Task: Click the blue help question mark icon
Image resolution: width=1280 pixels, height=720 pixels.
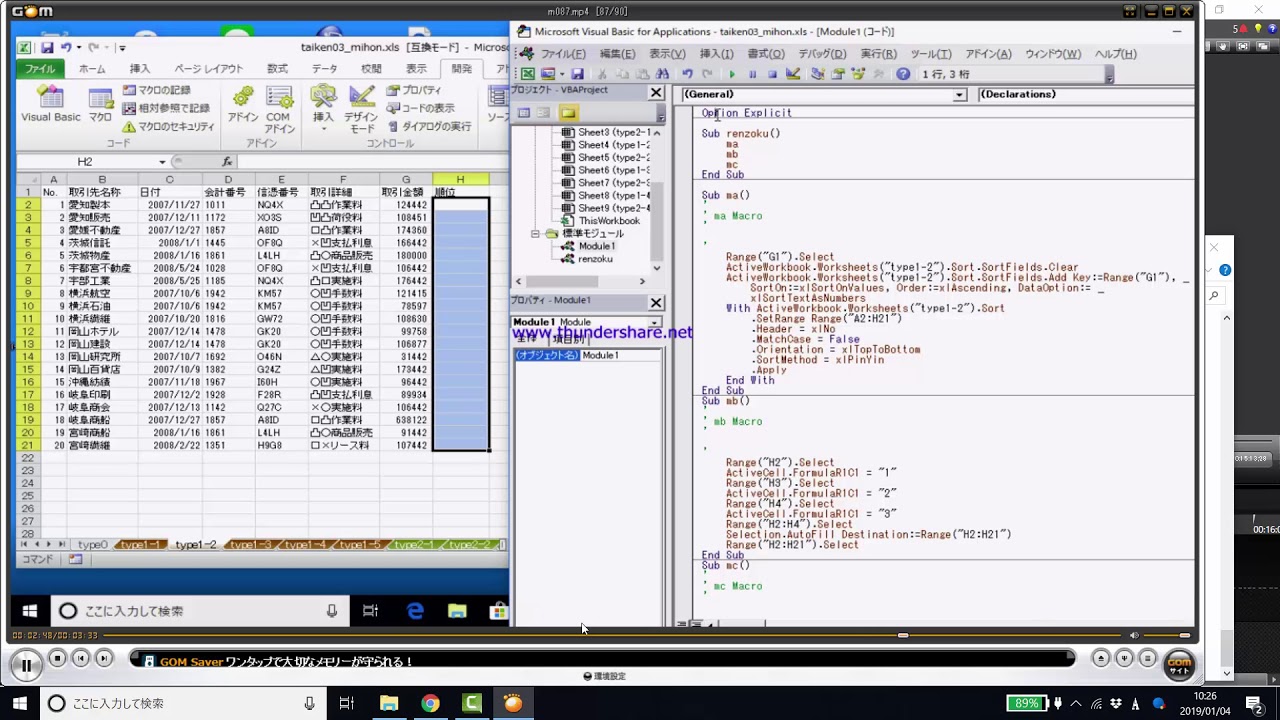Action: pos(903,74)
